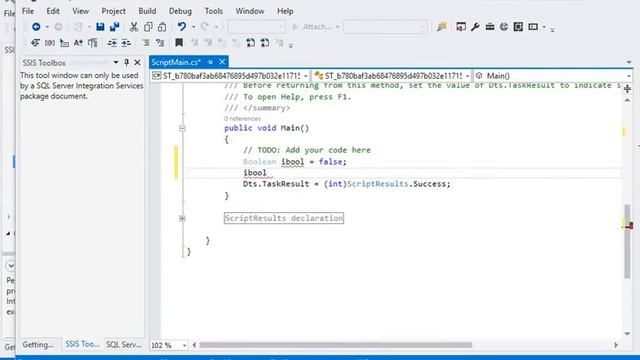Image resolution: width=640 pixels, height=360 pixels.
Task: Click the Increase Indent icon
Action: pos(126,42)
